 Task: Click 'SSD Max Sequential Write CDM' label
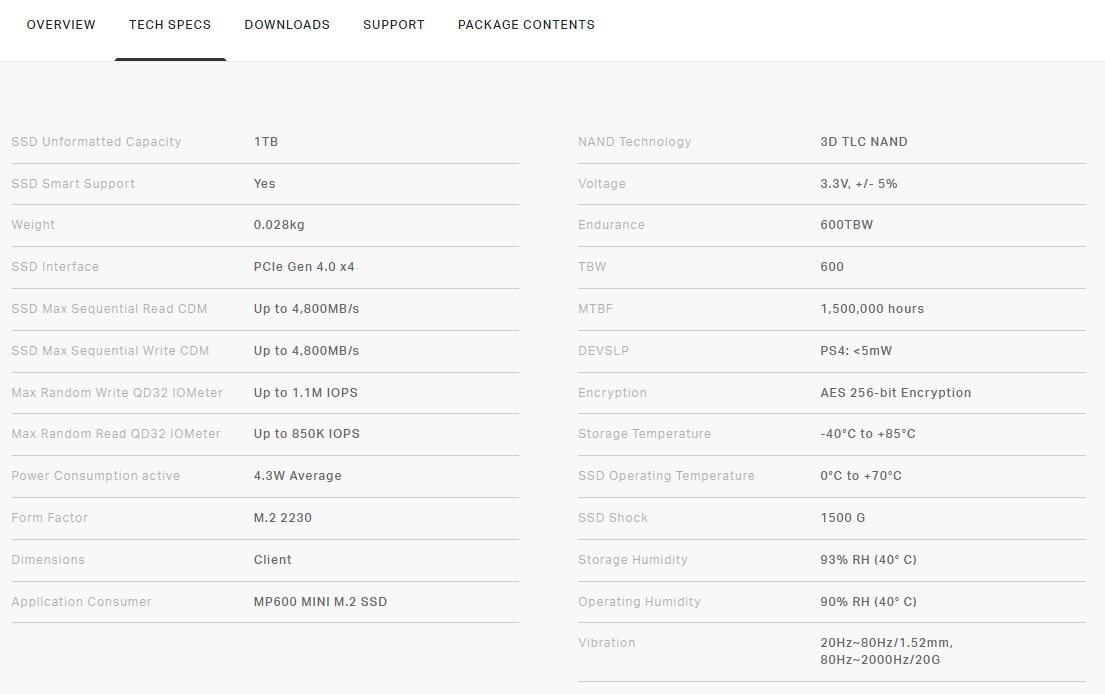pos(110,351)
